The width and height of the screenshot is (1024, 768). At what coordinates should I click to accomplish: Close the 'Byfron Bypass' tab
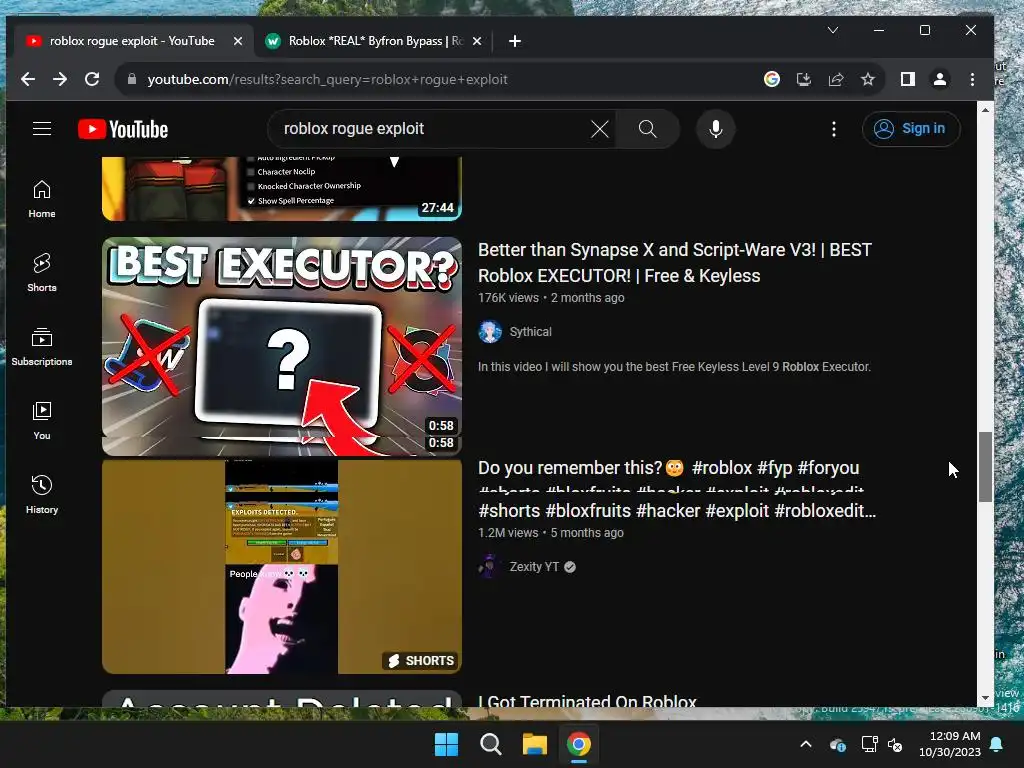pyautogui.click(x=477, y=40)
